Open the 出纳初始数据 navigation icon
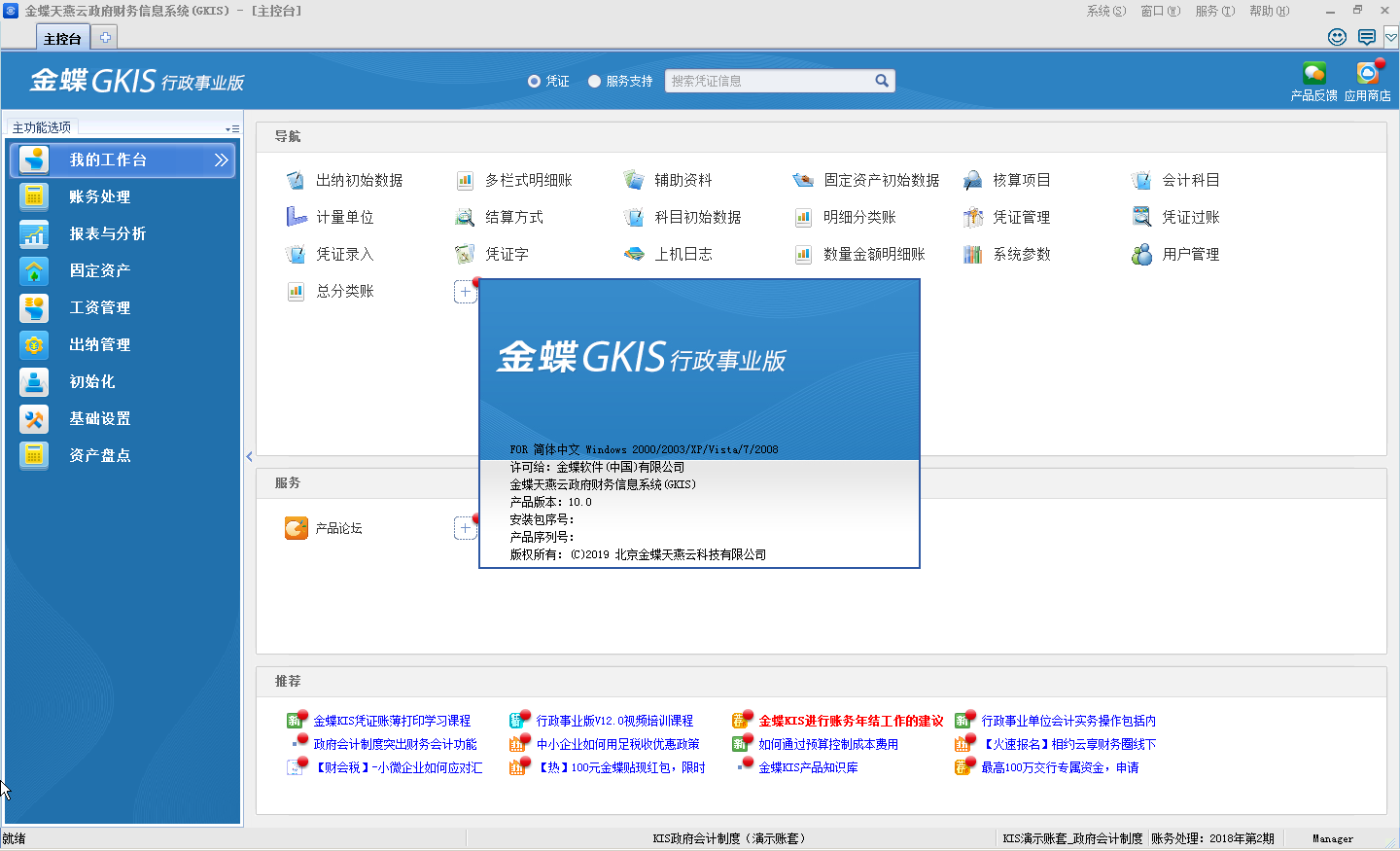This screenshot has height=851, width=1400. click(296, 180)
